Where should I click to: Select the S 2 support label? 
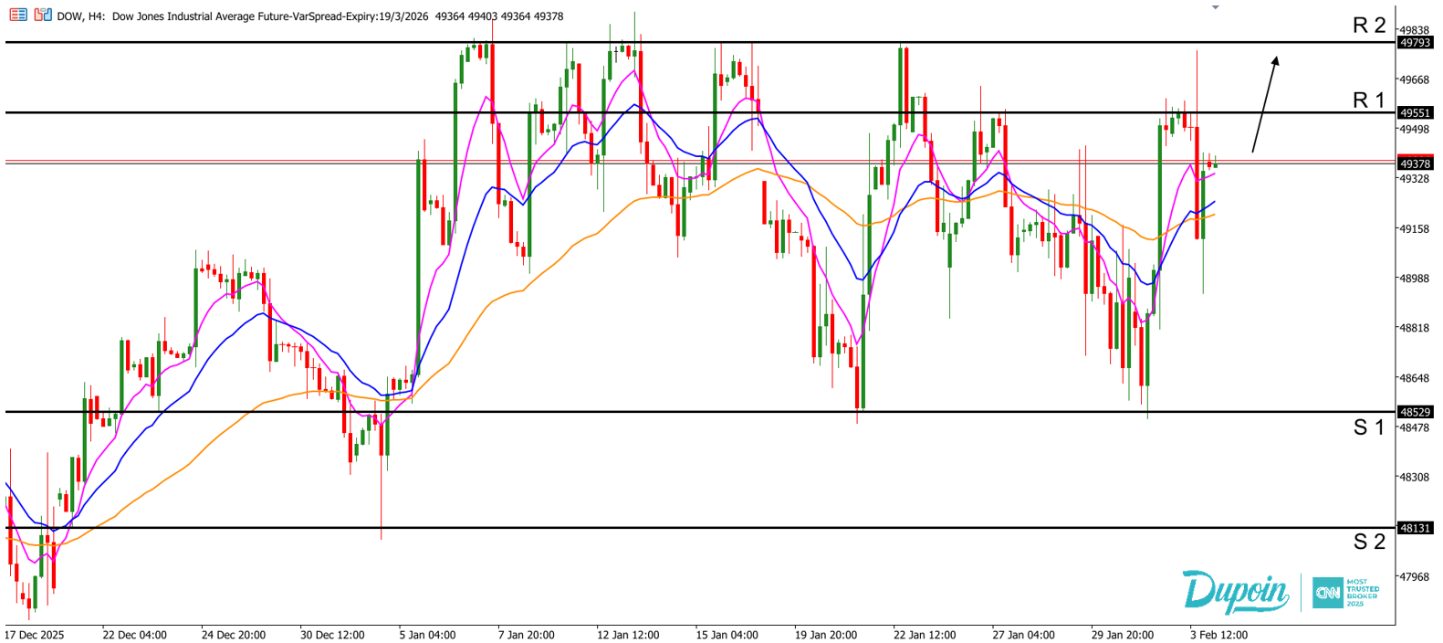(x=1369, y=541)
